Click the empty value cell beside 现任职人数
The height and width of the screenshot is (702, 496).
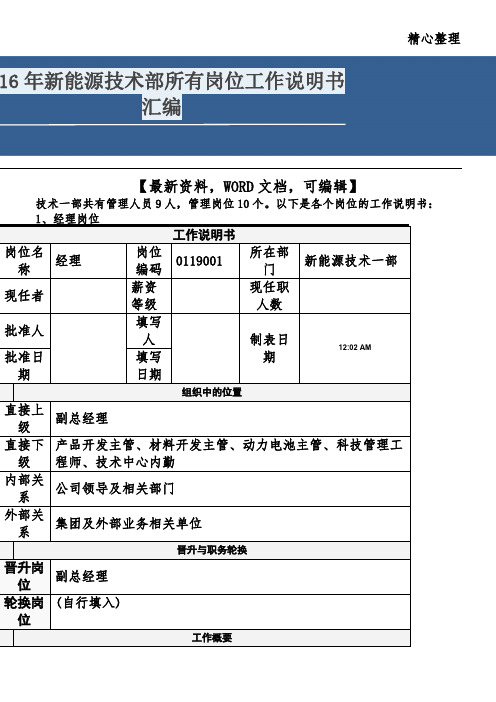355,296
